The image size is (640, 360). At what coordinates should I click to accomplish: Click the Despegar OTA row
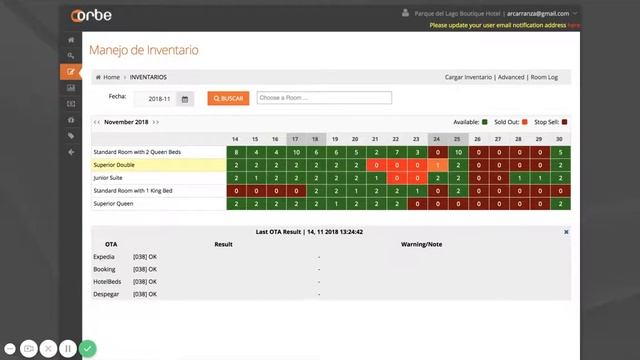(331, 294)
